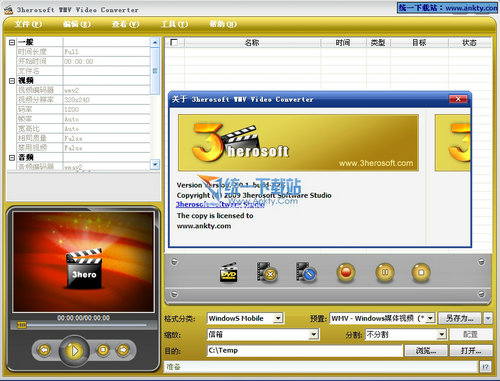Click the stop button in preview player
Image resolution: width=500 pixels, height=381 pixels.
pyautogui.click(x=103, y=350)
